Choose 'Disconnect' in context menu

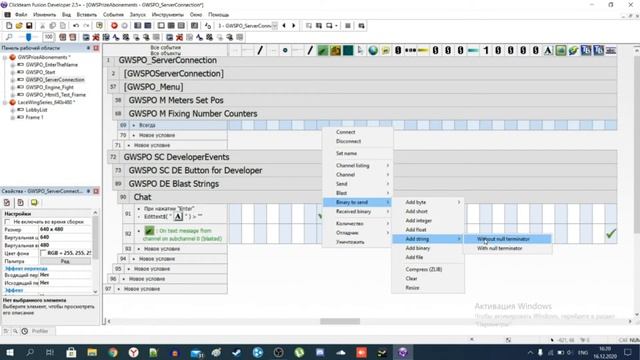358,141
